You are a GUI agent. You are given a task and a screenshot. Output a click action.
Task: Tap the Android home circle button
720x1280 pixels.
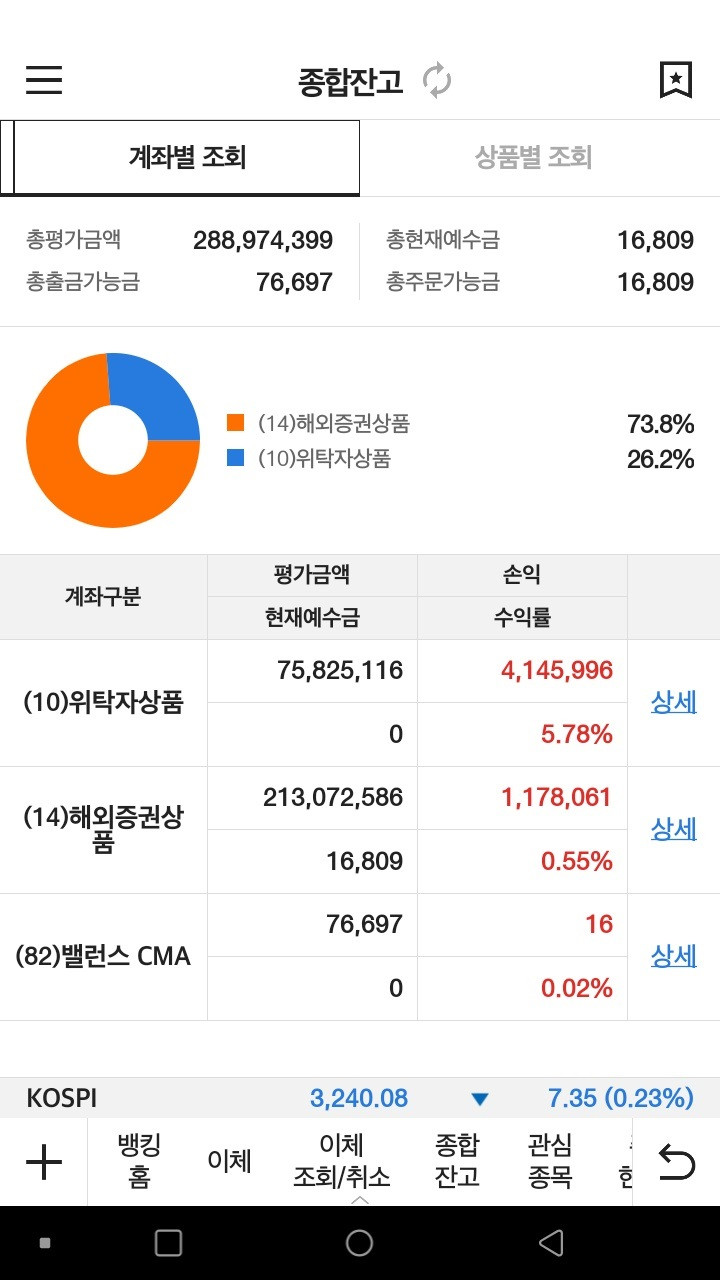[x=359, y=1243]
